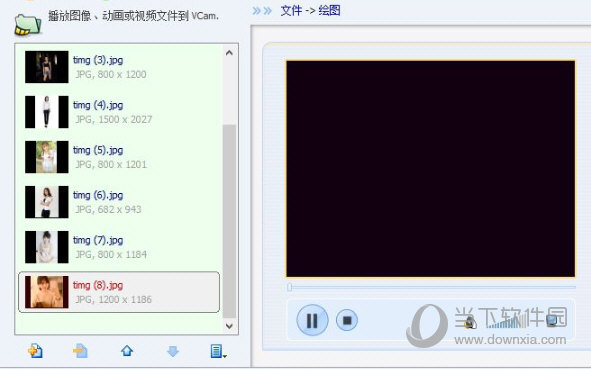Click file name timg (7).jpg

click(x=98, y=240)
